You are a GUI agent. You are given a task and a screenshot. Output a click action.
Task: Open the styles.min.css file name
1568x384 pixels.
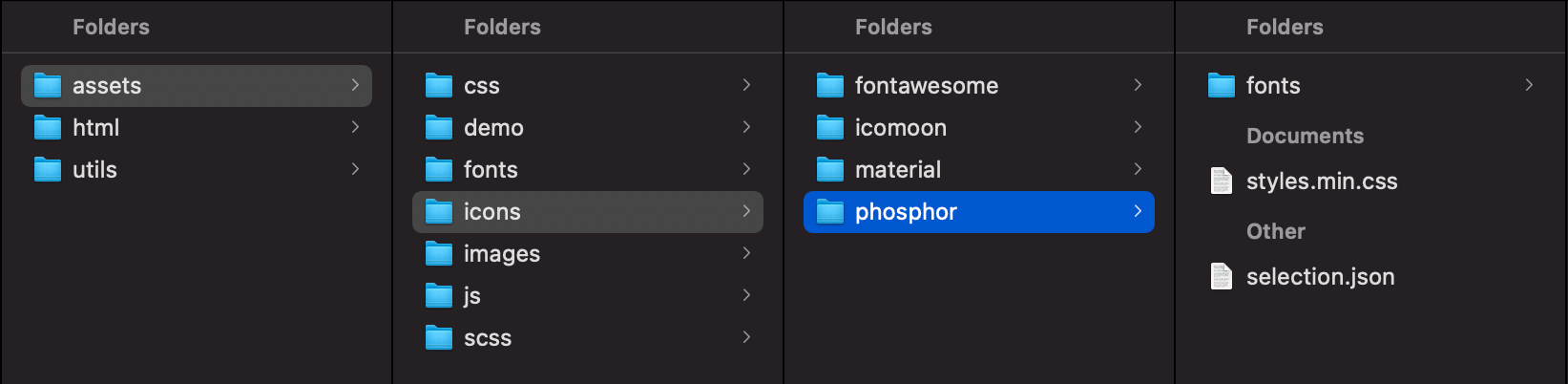pyautogui.click(x=1322, y=181)
